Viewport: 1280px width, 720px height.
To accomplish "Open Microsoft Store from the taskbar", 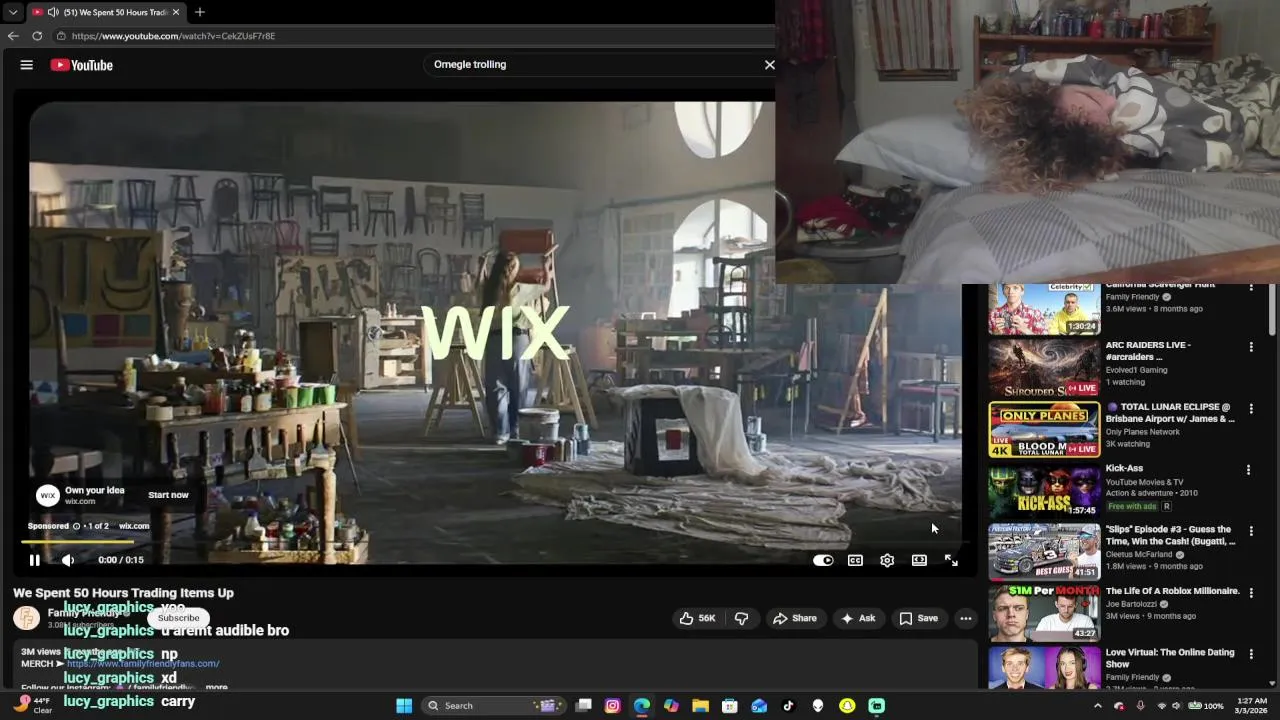I will coord(730,706).
